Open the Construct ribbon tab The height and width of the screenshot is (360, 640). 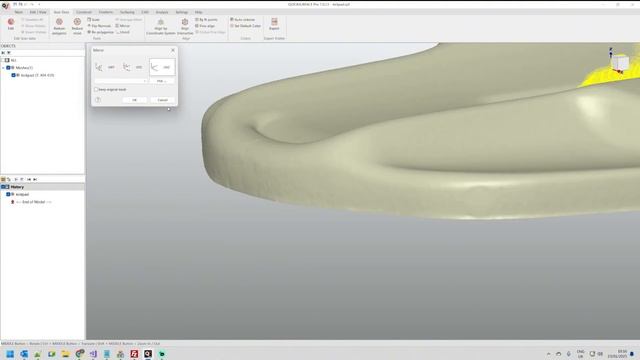[84, 12]
